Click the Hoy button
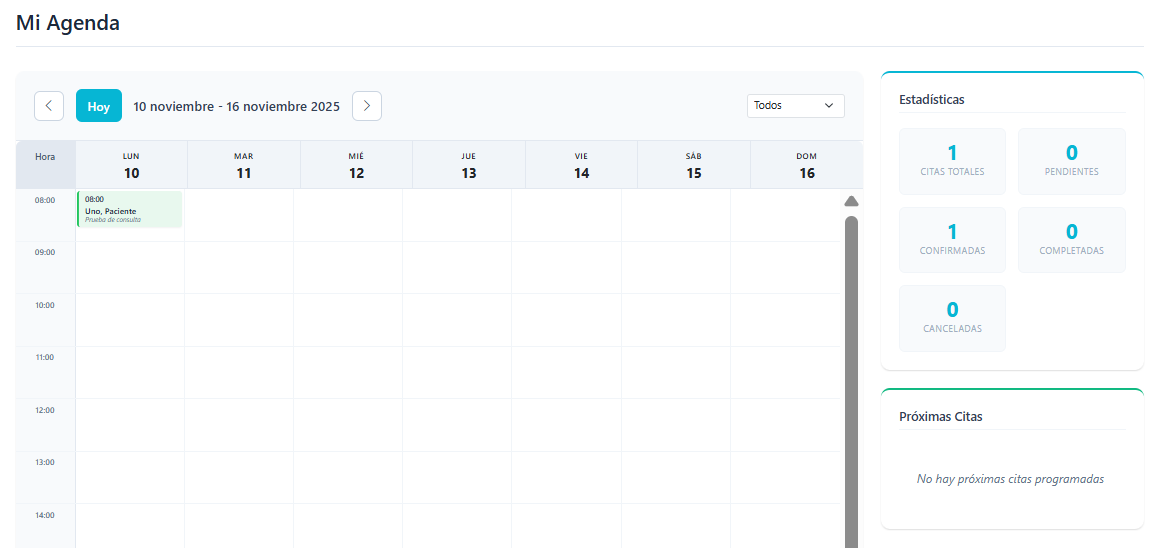Image resolution: width=1172 pixels, height=548 pixels. (x=99, y=106)
